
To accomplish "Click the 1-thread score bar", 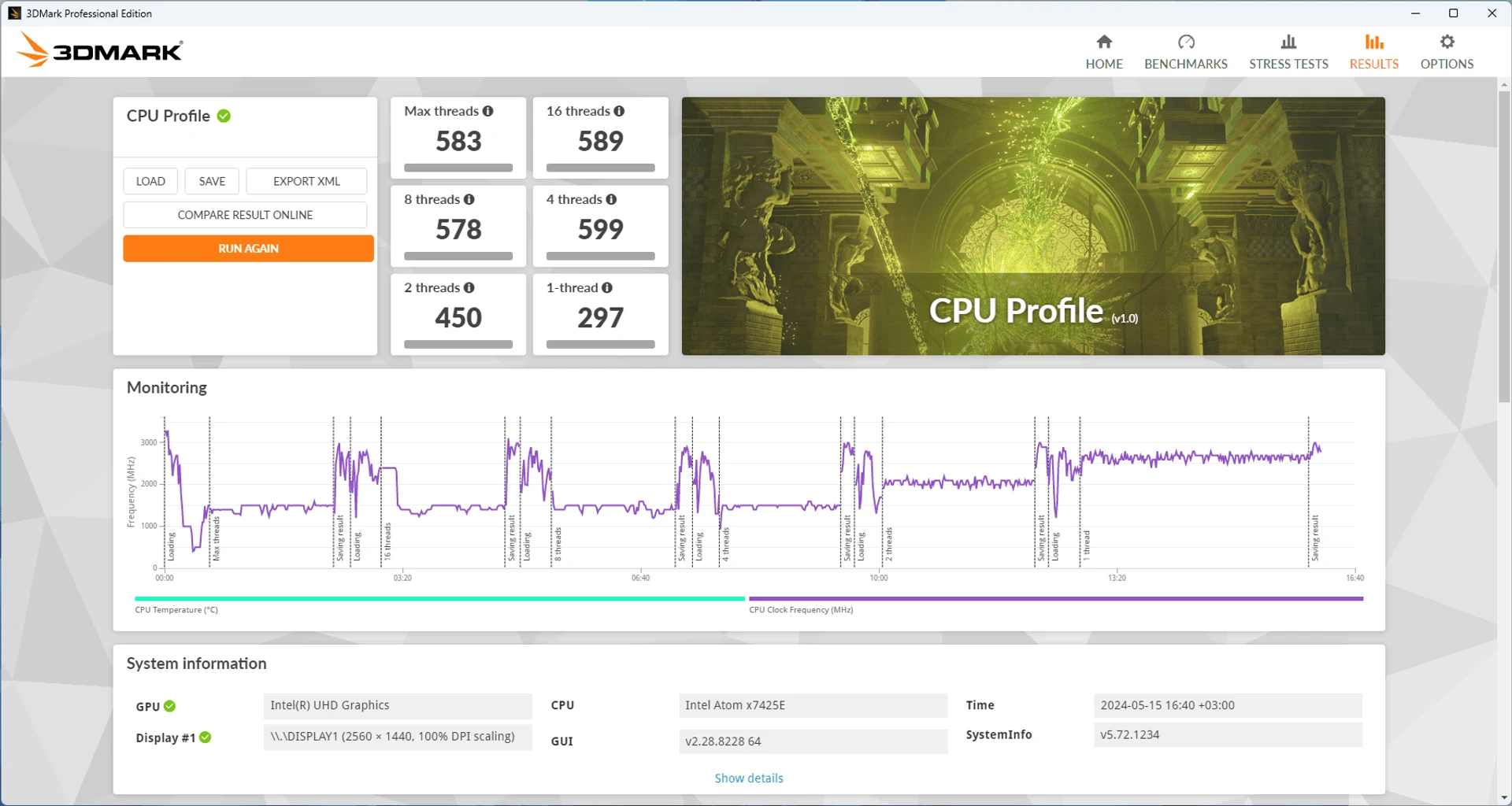I will pyautogui.click(x=600, y=344).
